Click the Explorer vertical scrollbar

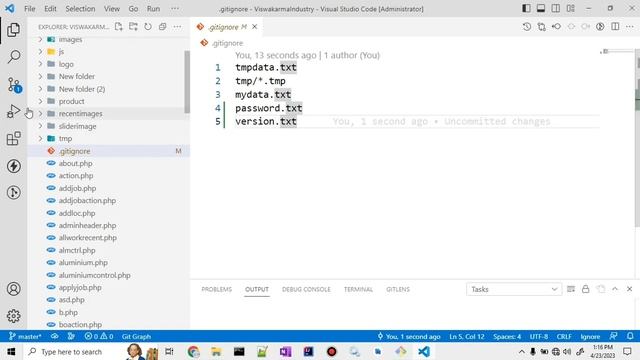click(187, 82)
